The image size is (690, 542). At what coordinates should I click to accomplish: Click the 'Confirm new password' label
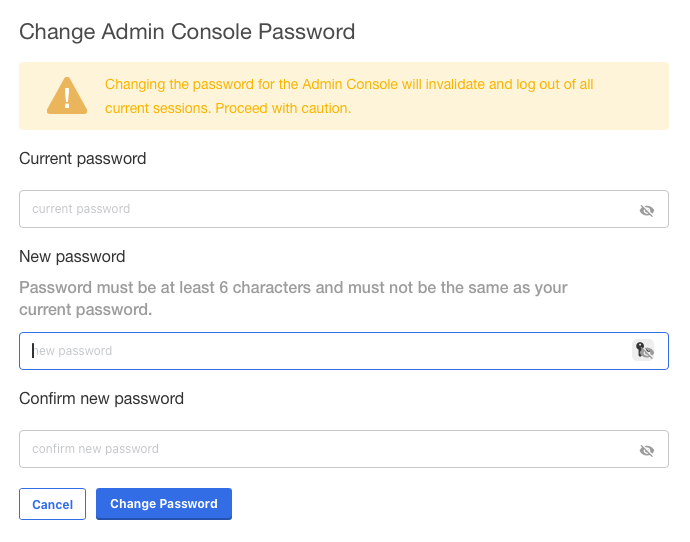point(101,398)
